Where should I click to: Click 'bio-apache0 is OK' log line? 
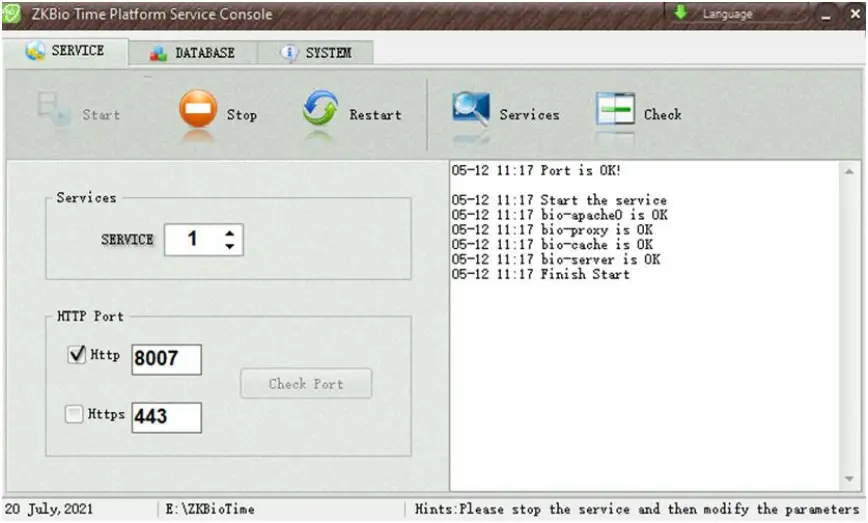pos(560,215)
